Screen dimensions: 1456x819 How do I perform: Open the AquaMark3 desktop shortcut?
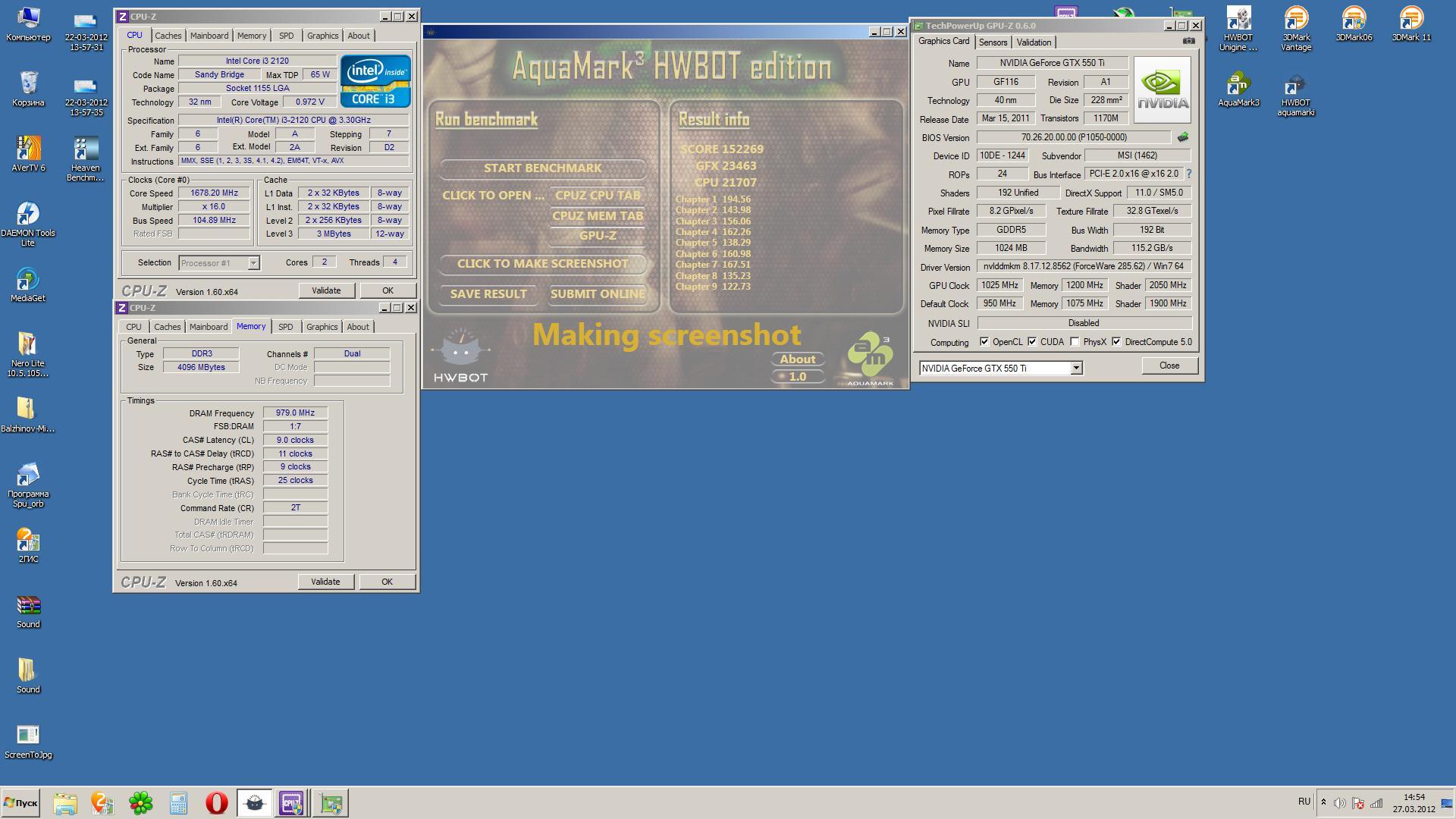(1238, 89)
